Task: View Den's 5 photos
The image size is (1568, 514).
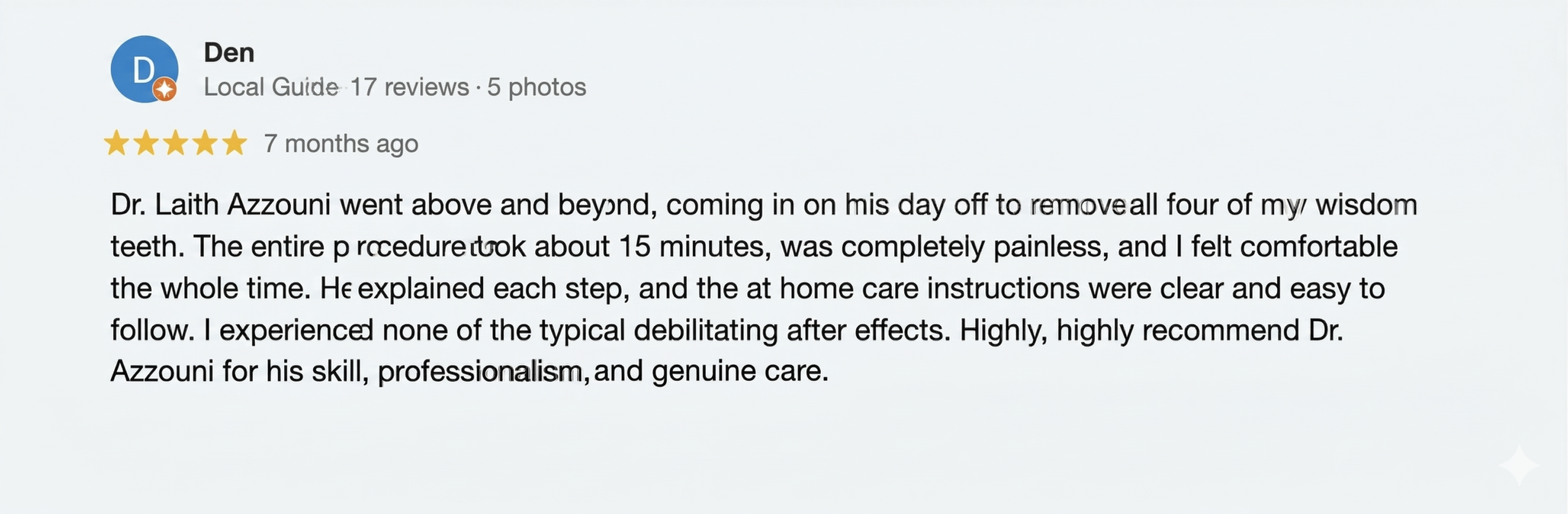Action: pyautogui.click(x=537, y=87)
